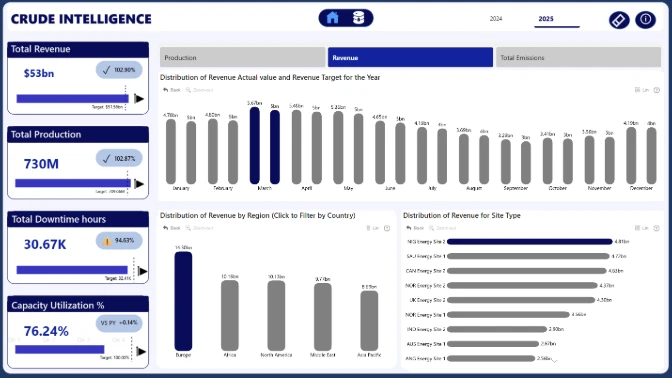
Task: Click the 30.67K downtime hours value
Action: click(x=45, y=244)
